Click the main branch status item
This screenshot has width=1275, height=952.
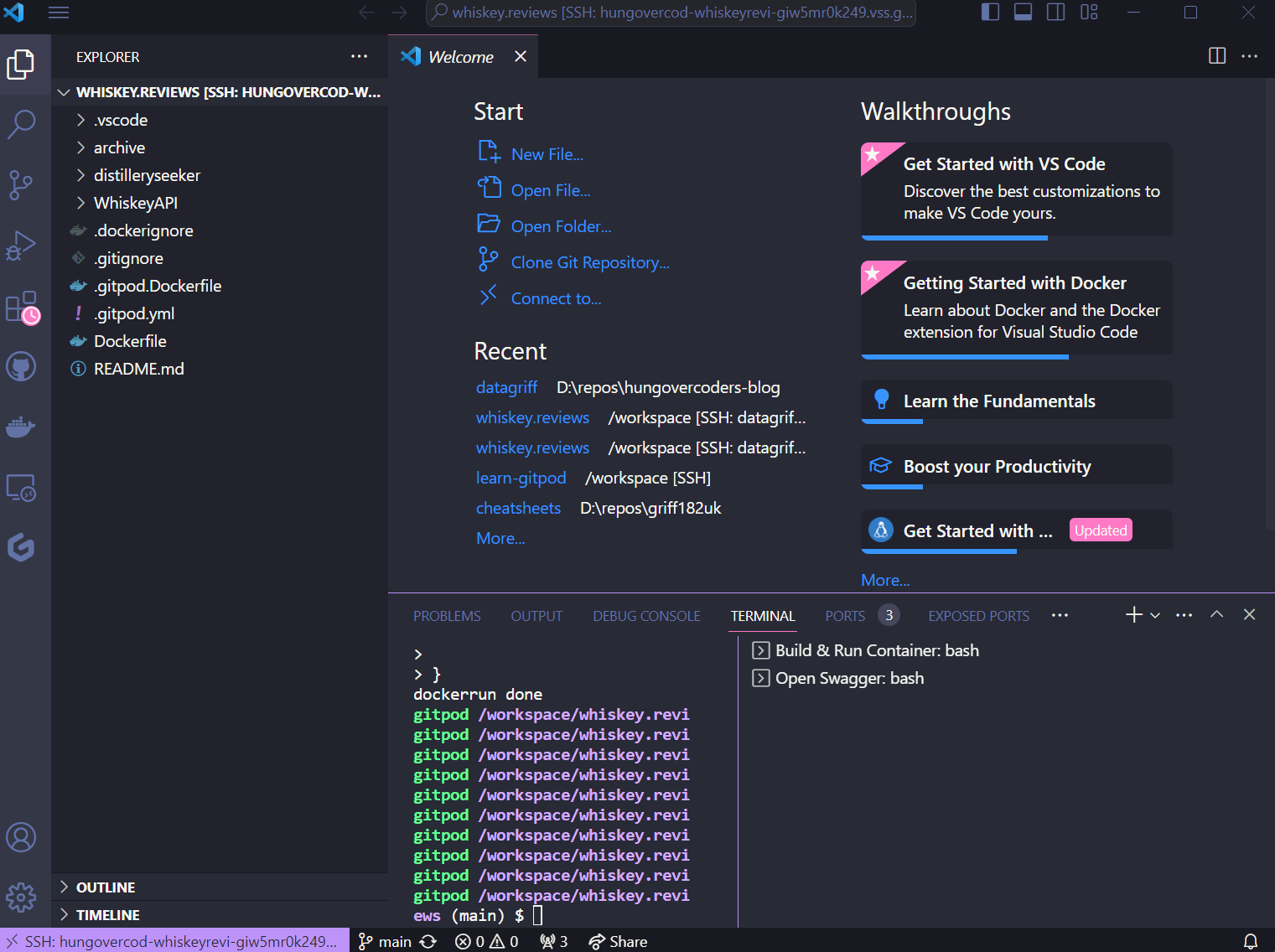point(386,941)
